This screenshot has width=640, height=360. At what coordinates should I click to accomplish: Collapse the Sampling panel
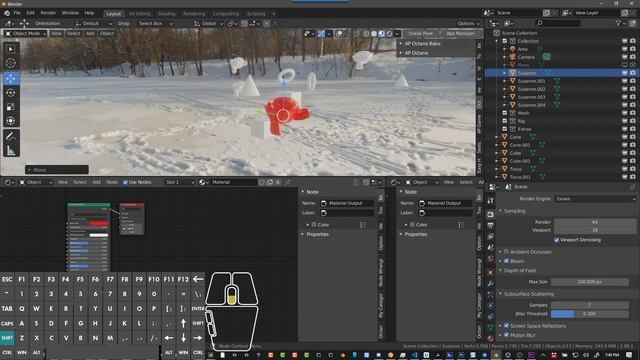click(500, 211)
